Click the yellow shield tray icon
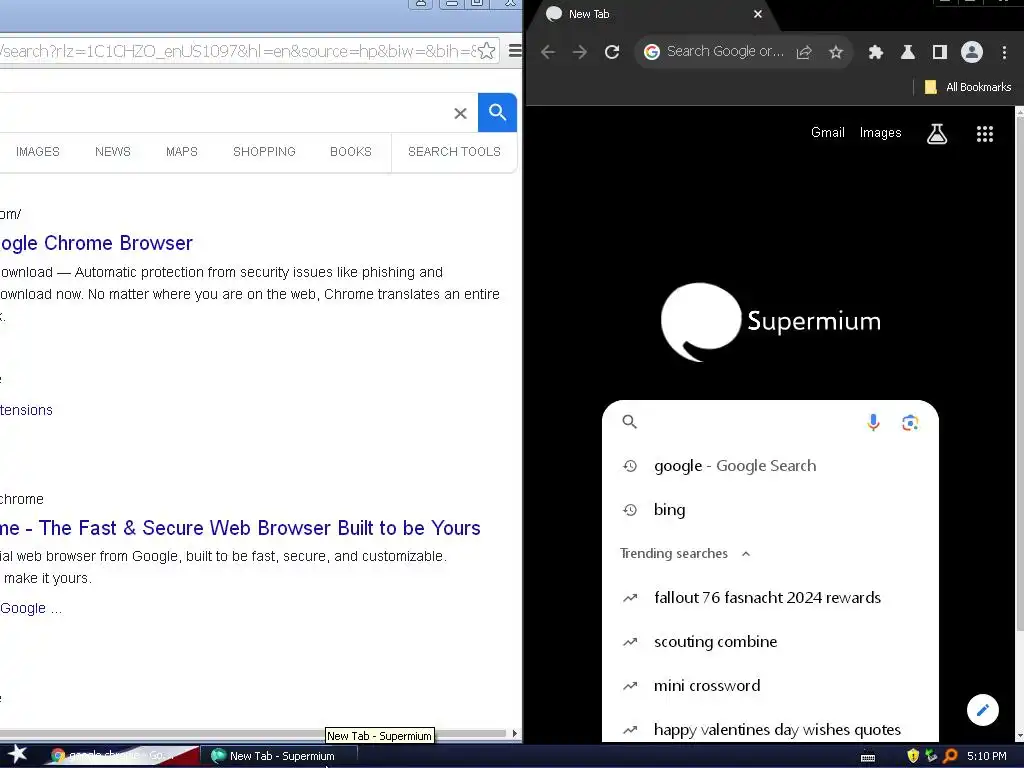1024x768 pixels. [913, 756]
